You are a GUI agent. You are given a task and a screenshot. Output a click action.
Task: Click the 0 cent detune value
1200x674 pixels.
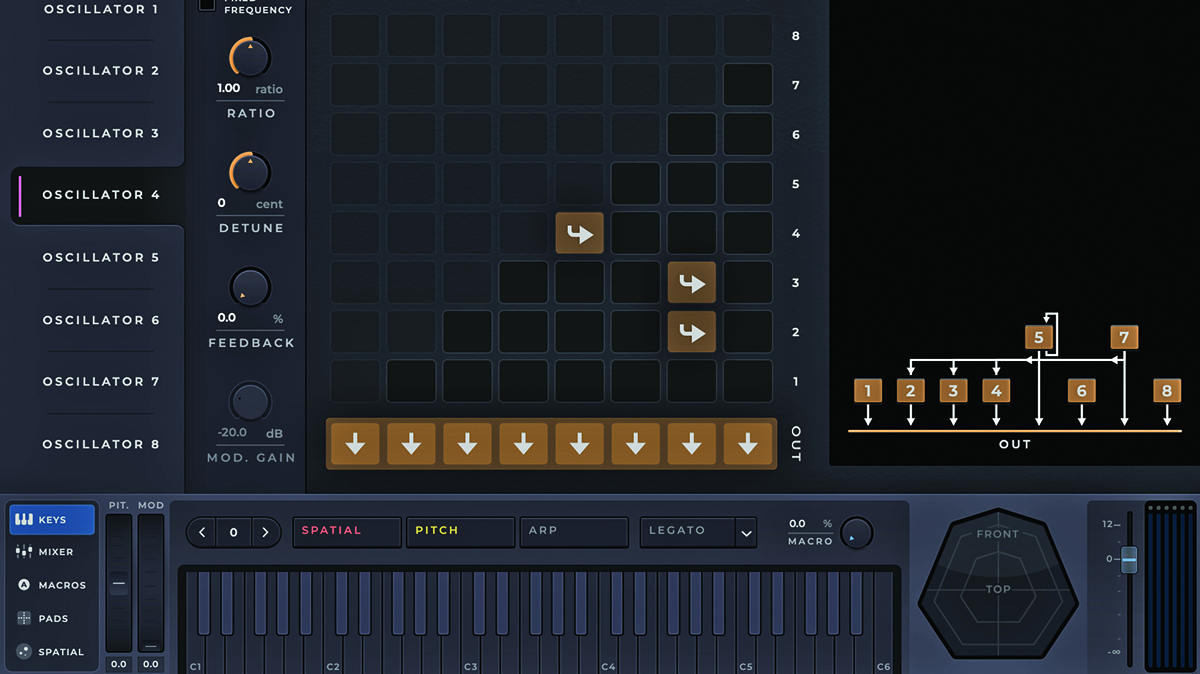(x=222, y=203)
